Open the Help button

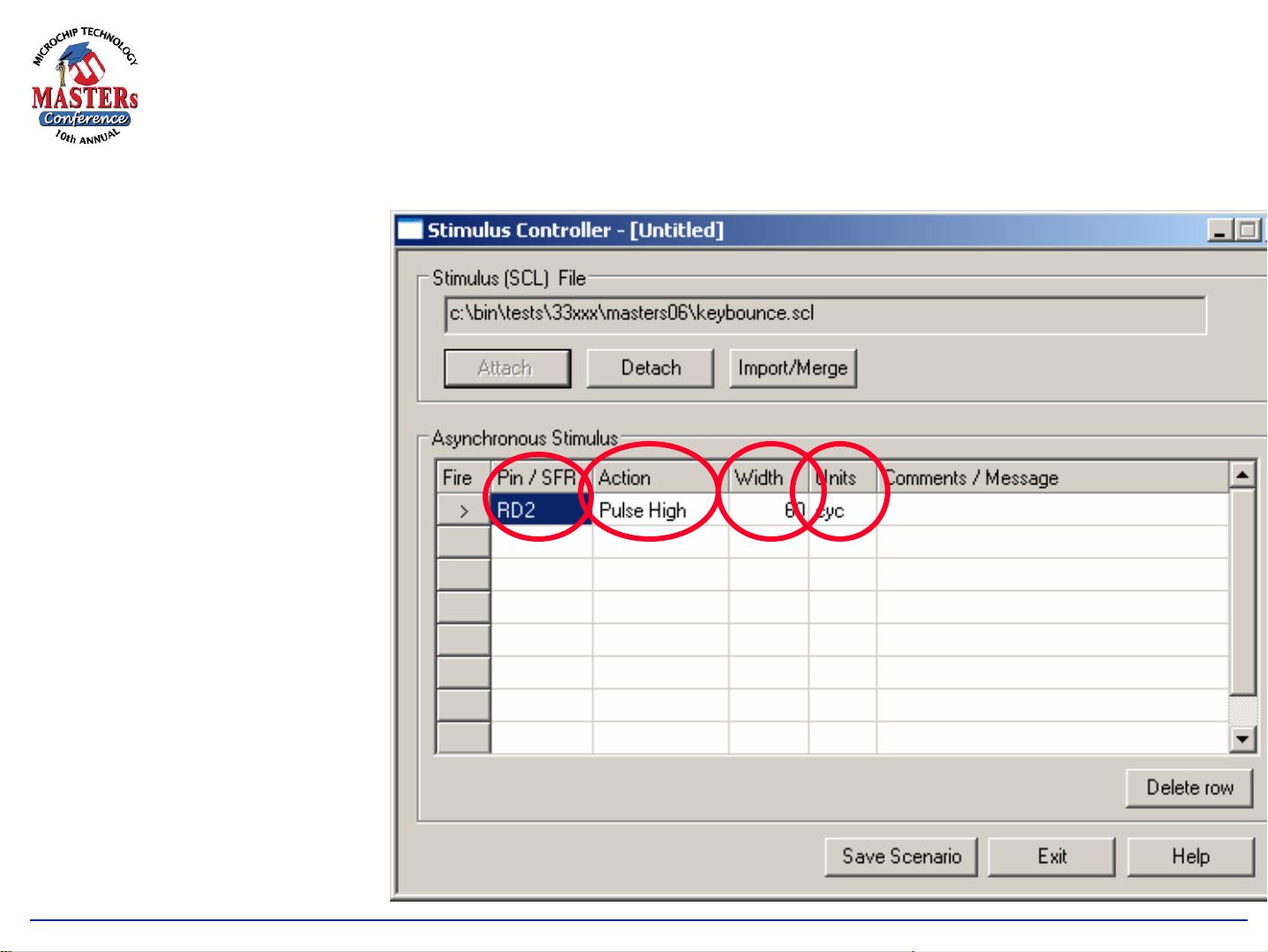[x=1189, y=857]
